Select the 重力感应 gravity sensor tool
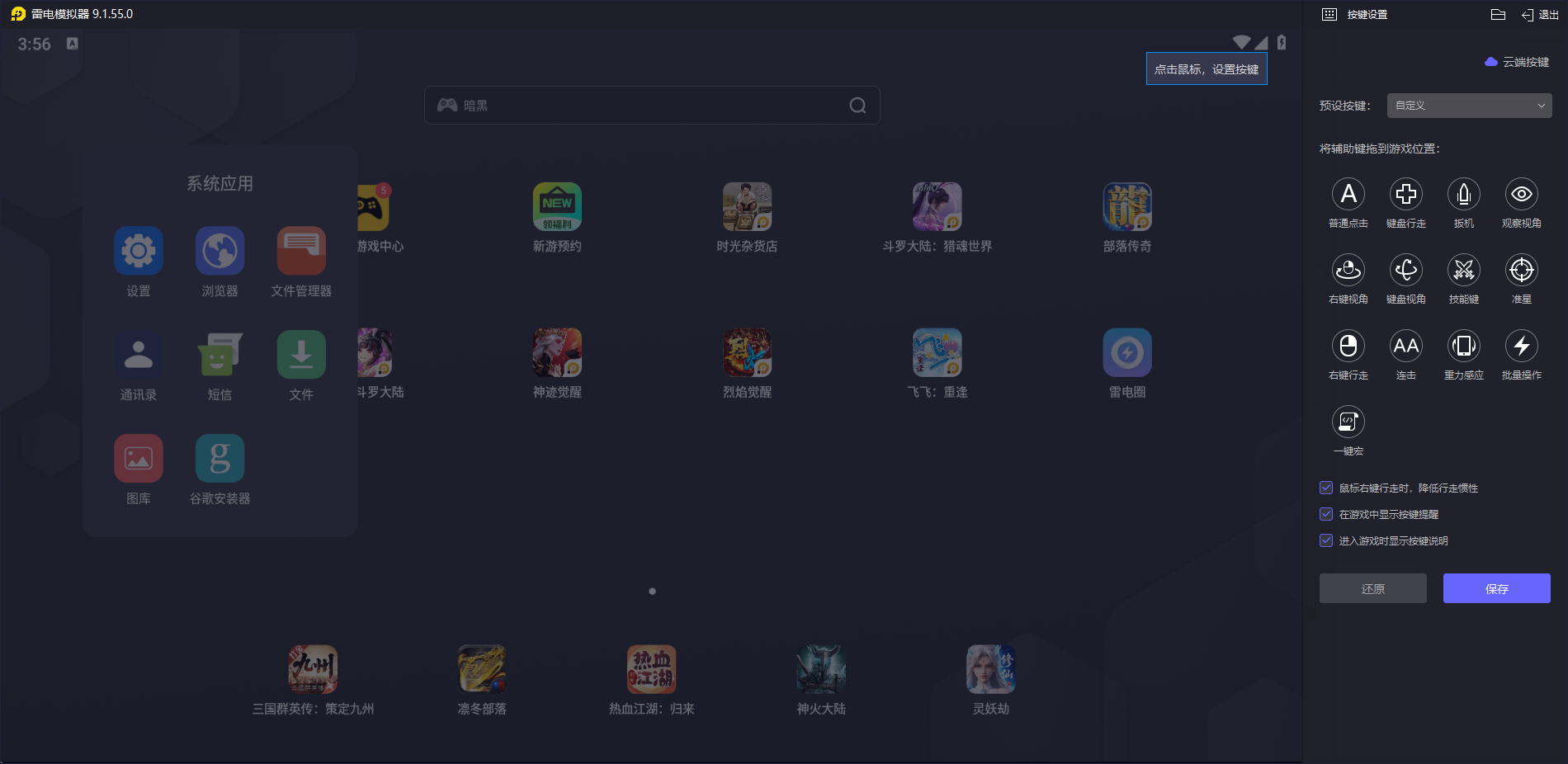The width and height of the screenshot is (1568, 764). coord(1464,347)
